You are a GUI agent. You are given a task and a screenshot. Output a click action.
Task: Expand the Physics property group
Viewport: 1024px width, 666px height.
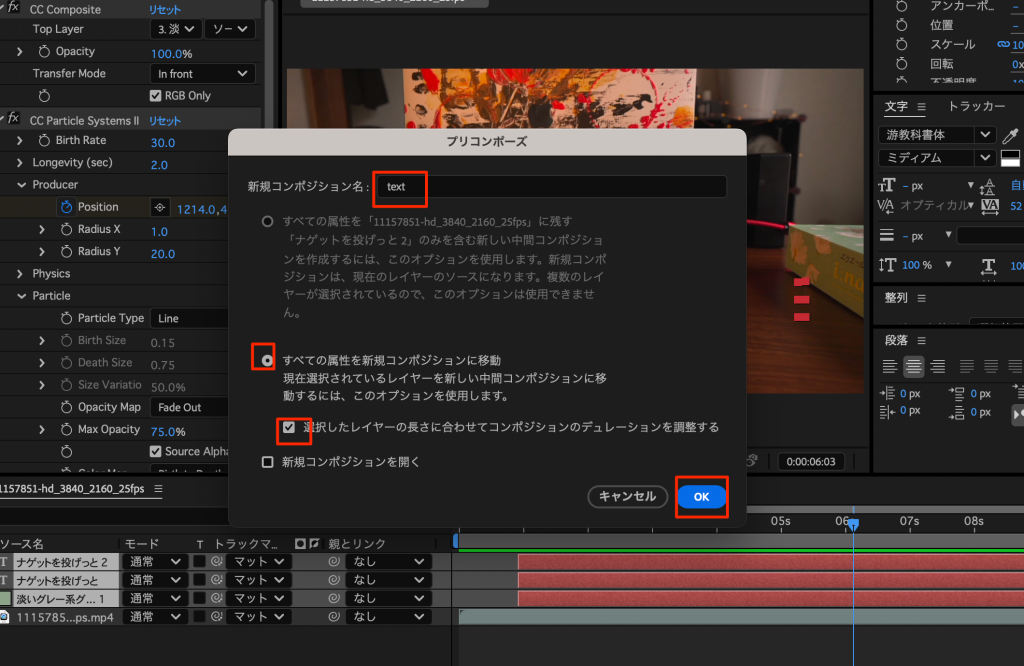click(20, 274)
